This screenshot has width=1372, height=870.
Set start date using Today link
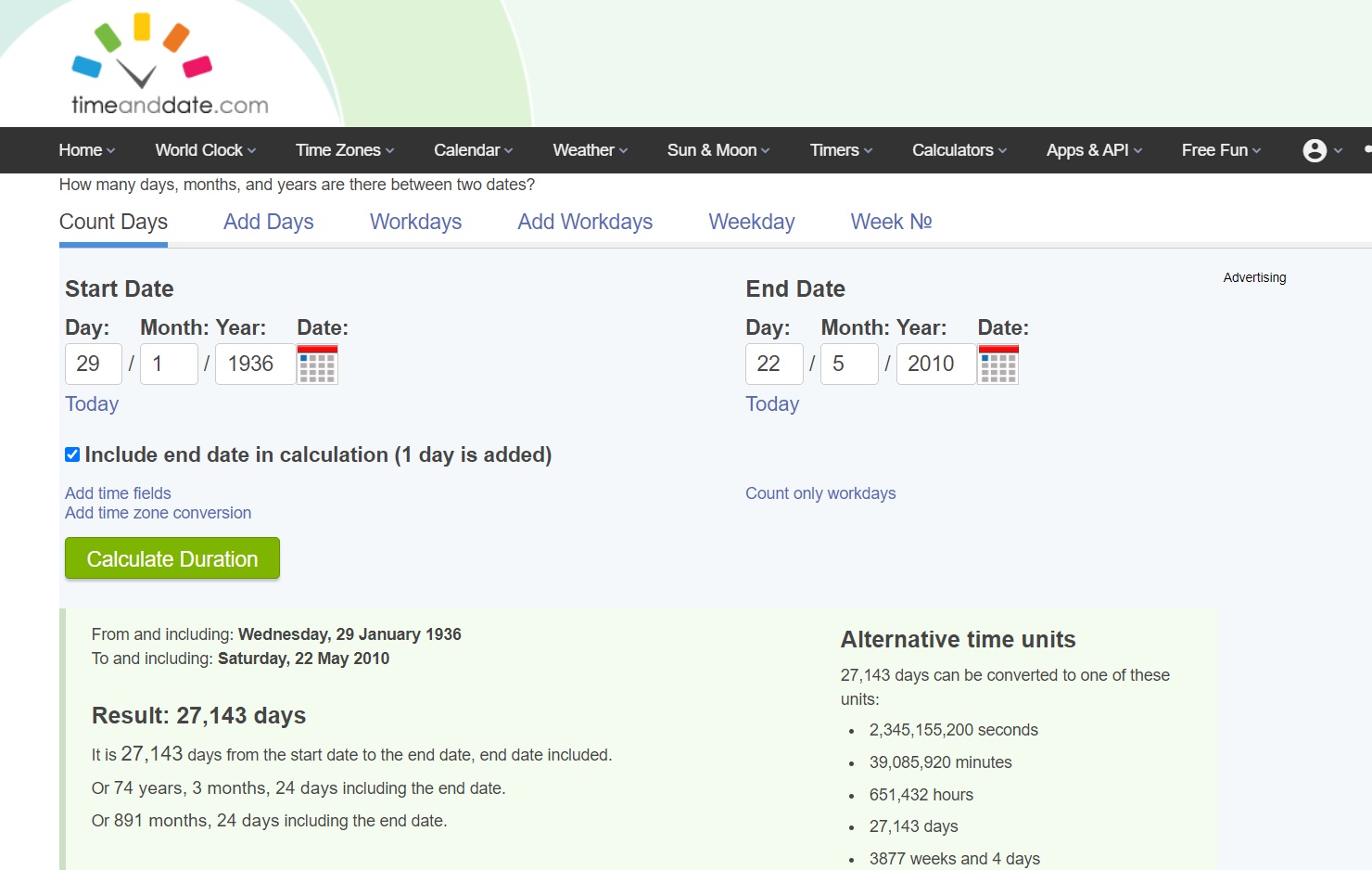pos(92,403)
